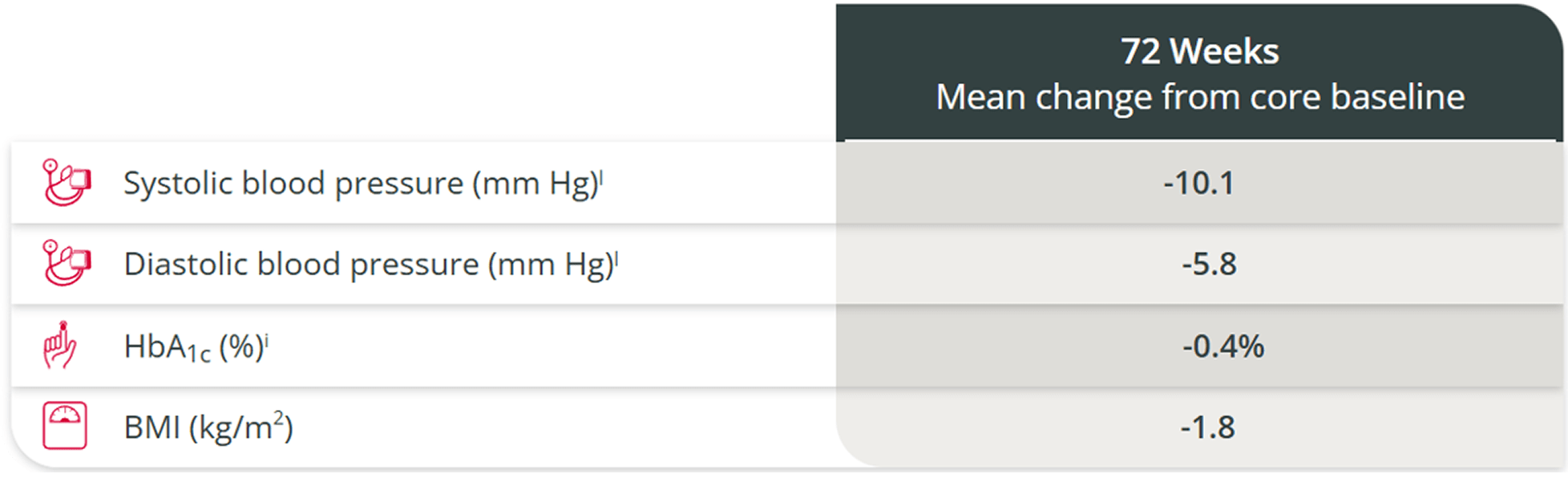Select the Diastolic blood pressure (mm Hg) label
Image resolution: width=1568 pixels, height=478 pixels.
pos(370,265)
